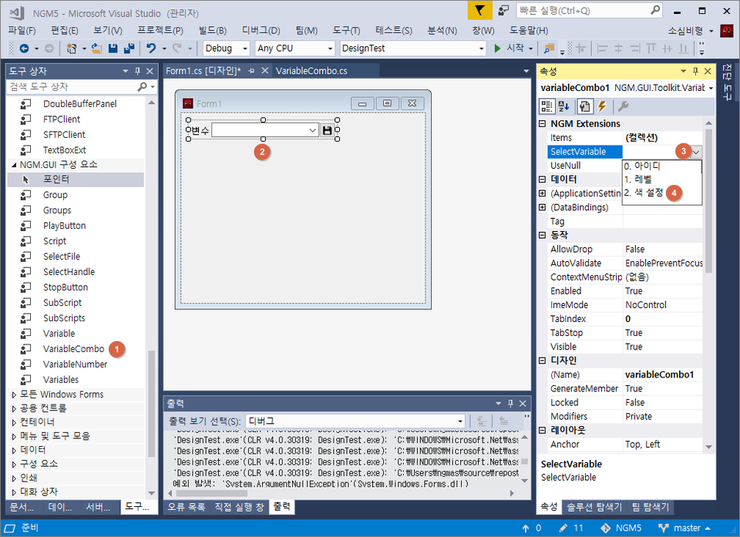This screenshot has height=537, width=740.
Task: Click the open file toolbar icon
Action: (97, 48)
